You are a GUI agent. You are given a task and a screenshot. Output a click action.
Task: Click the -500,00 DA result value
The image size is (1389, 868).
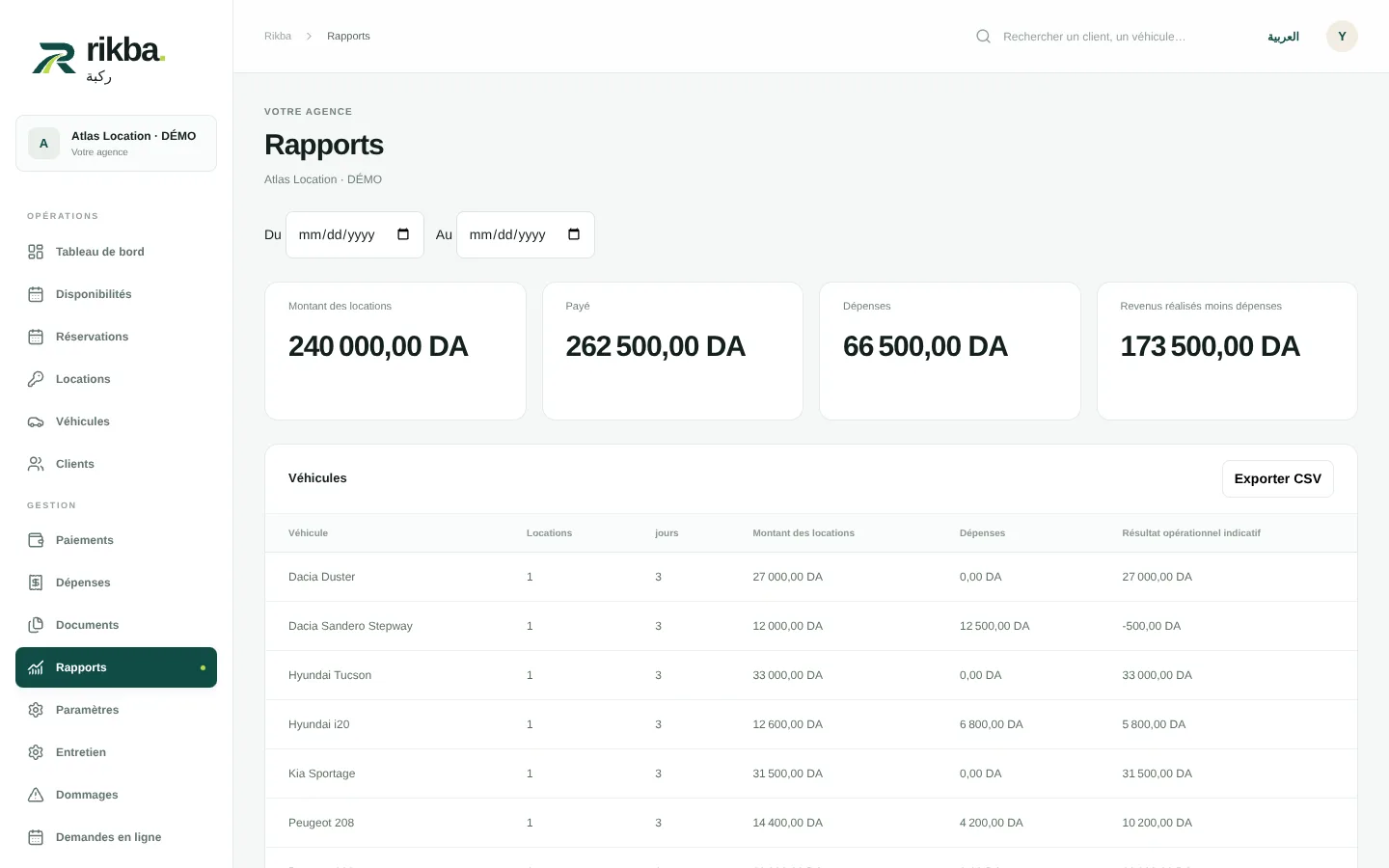pos(1151,626)
